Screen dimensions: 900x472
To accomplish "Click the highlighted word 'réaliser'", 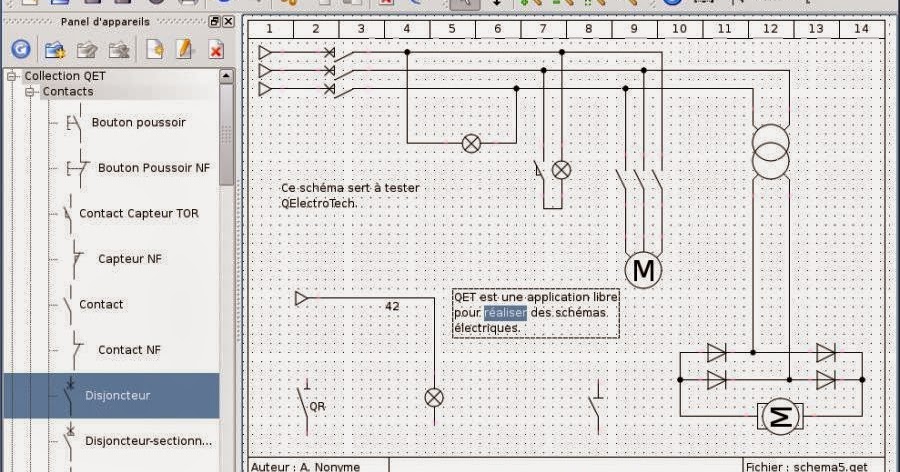I will [x=505, y=312].
